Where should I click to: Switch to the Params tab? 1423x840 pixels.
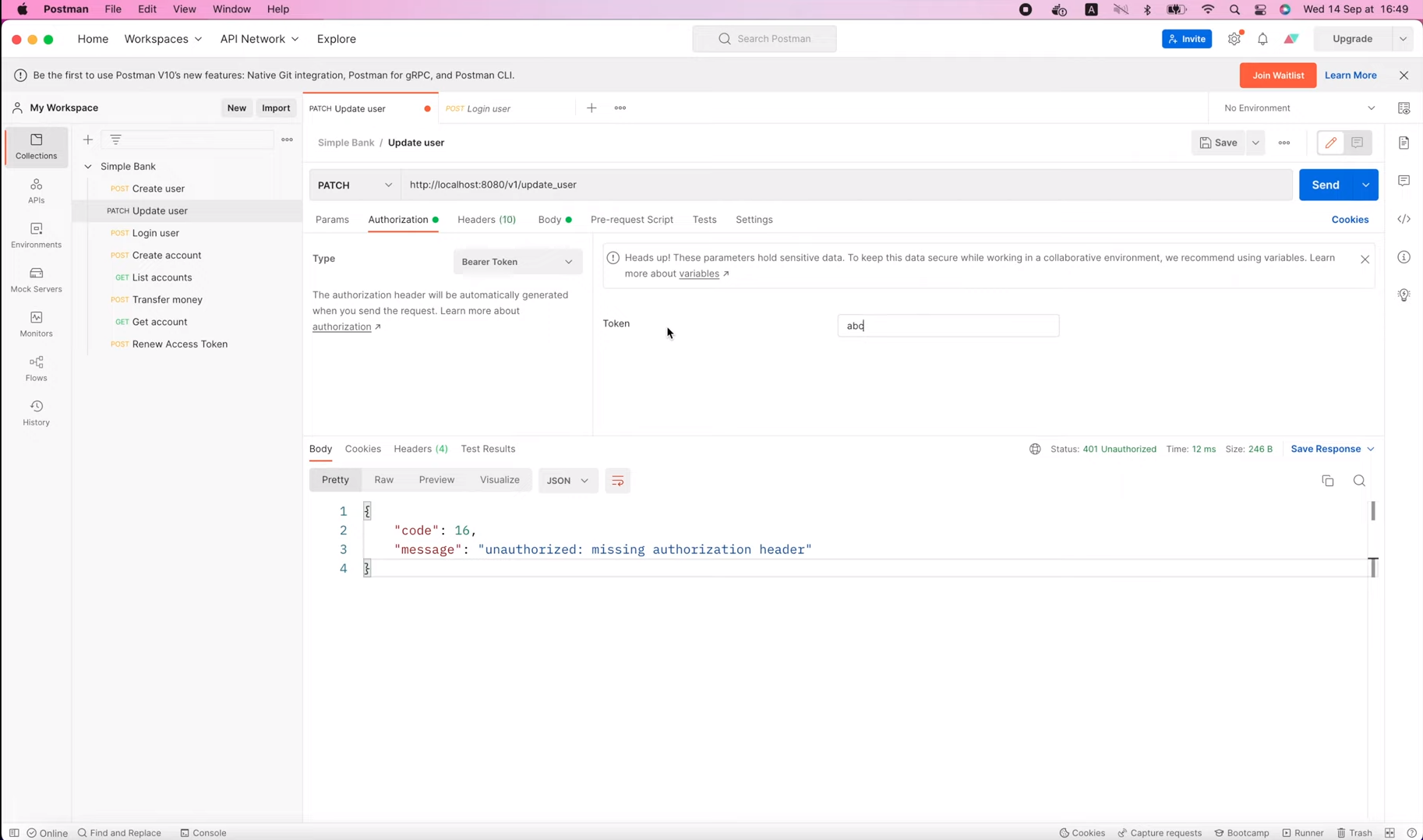coord(332,220)
